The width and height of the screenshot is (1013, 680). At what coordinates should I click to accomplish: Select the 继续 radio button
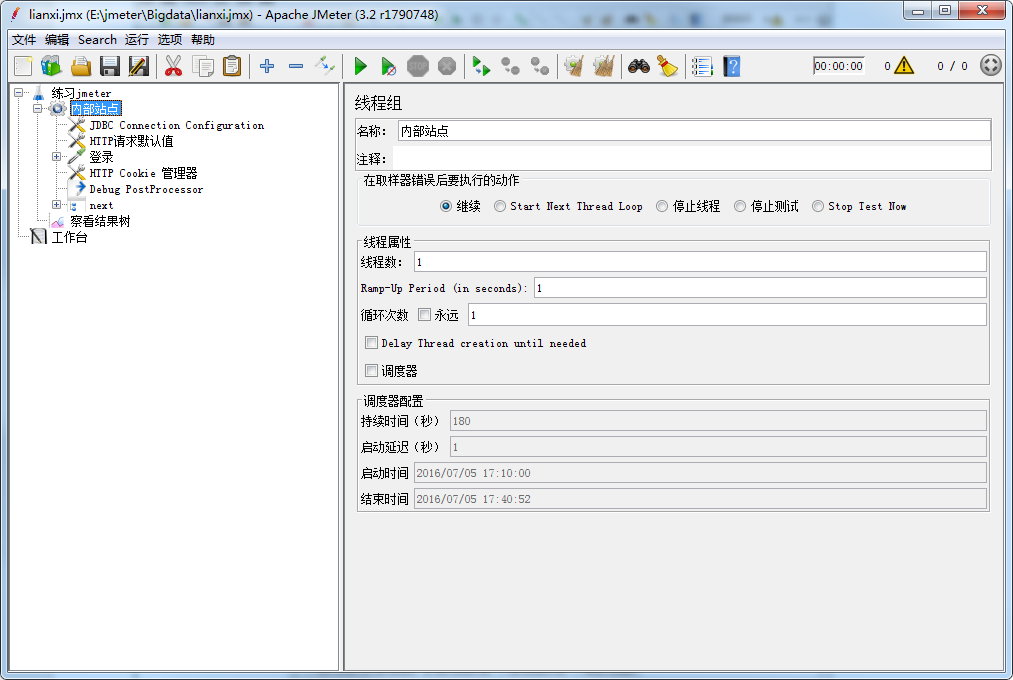446,206
